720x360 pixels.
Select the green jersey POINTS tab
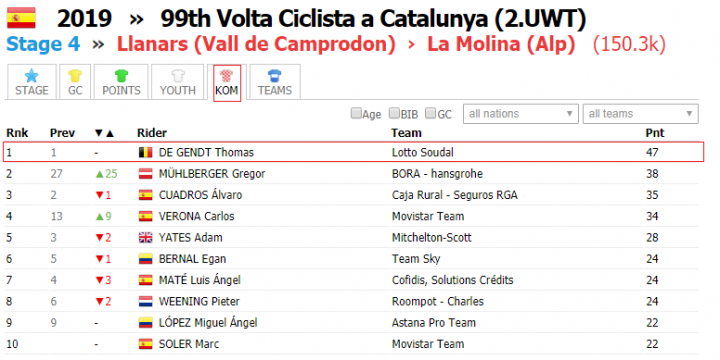(121, 82)
